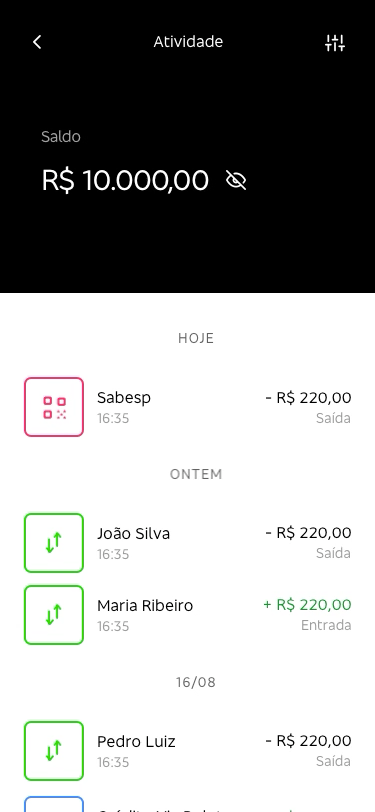Open the filter settings sliders icon
The height and width of the screenshot is (812, 375).
(x=335, y=43)
